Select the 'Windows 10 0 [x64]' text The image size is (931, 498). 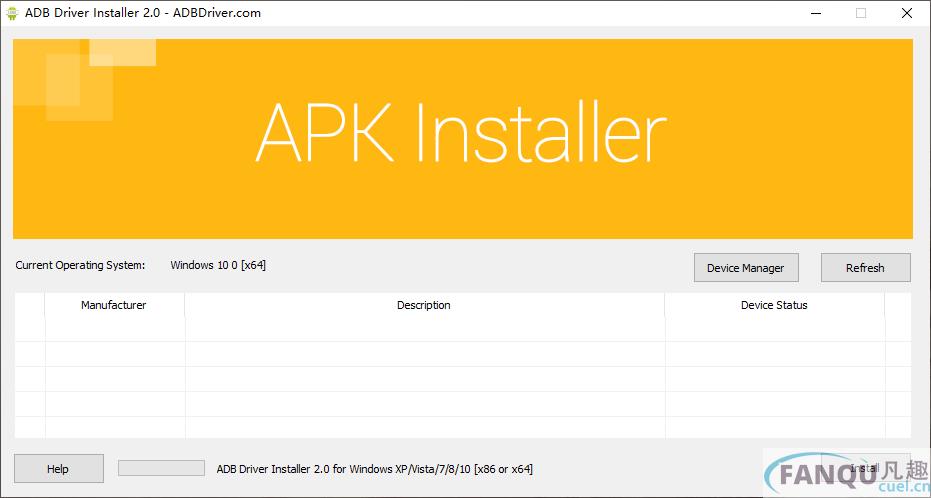coord(218,265)
